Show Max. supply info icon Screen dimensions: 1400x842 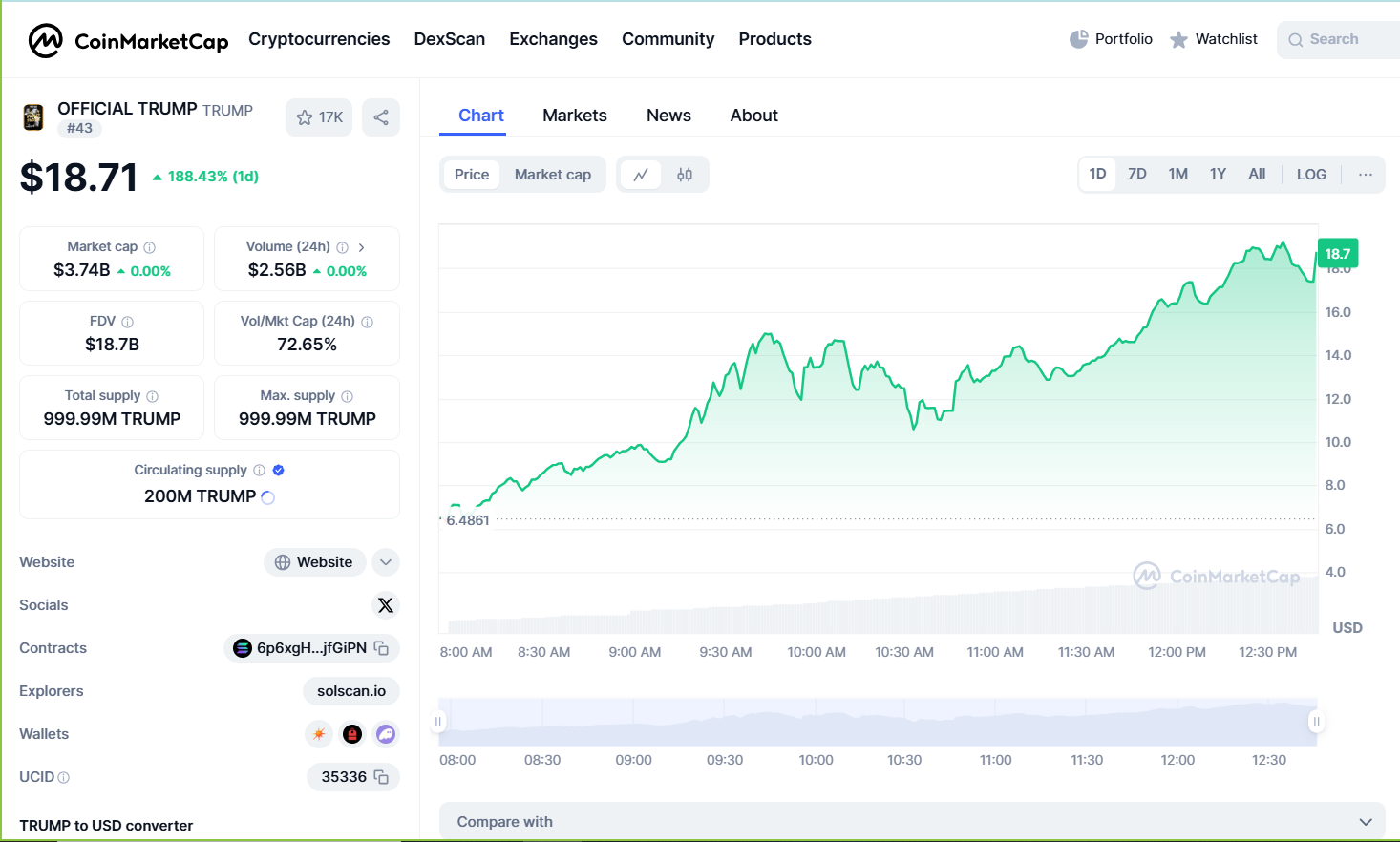[x=347, y=396]
